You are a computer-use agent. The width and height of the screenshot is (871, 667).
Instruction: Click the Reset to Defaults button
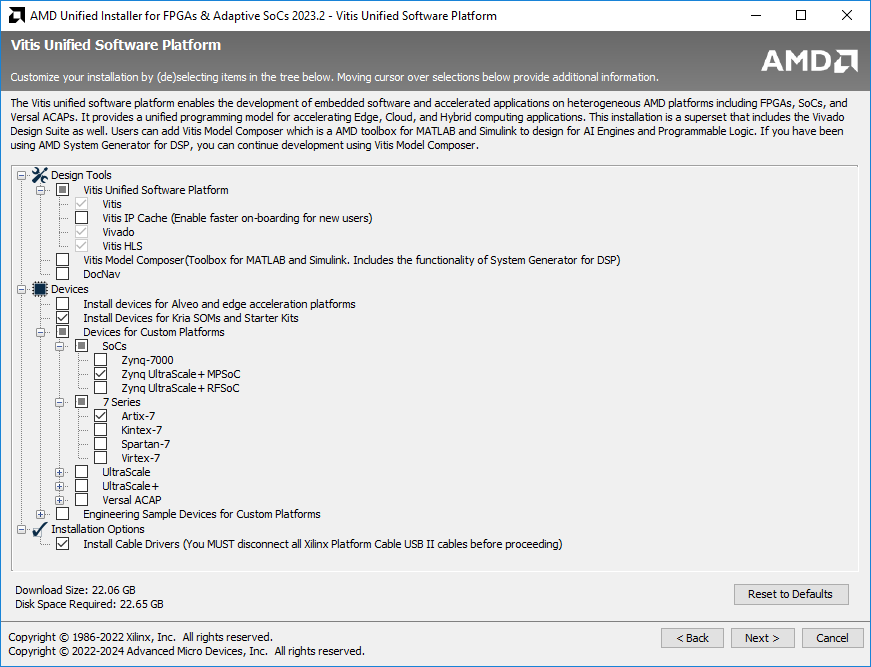(x=790, y=594)
